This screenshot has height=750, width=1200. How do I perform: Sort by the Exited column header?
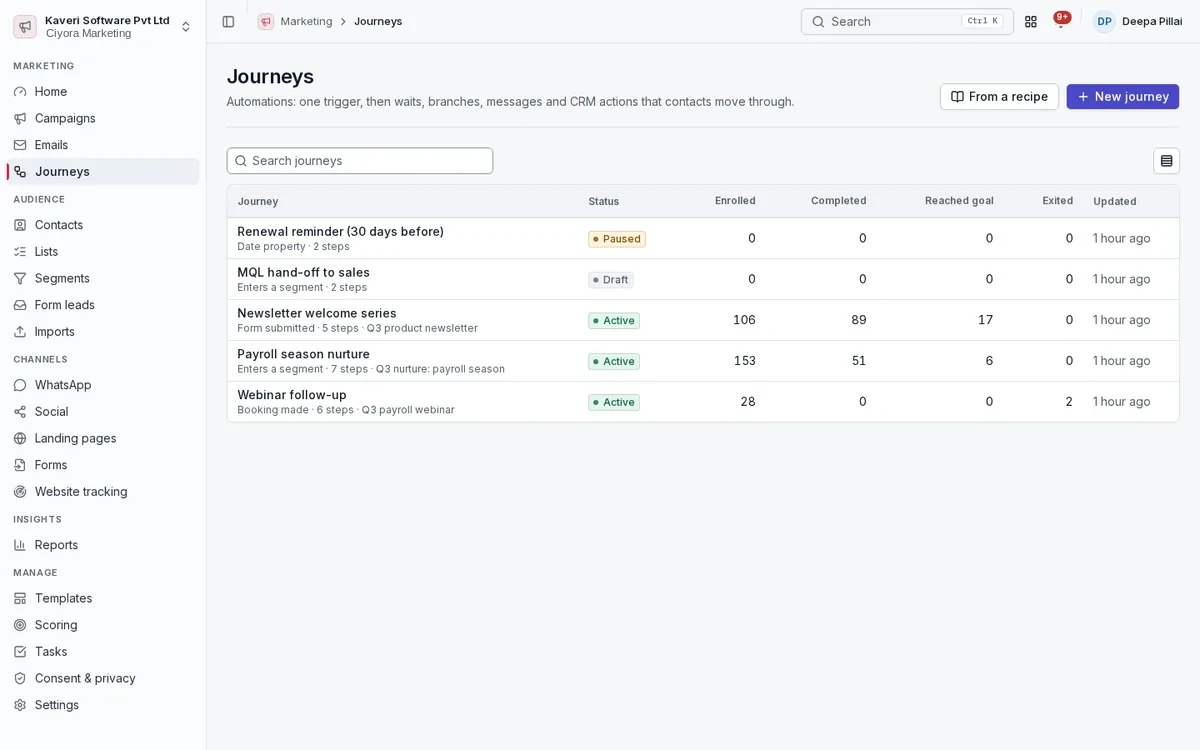coord(1057,201)
